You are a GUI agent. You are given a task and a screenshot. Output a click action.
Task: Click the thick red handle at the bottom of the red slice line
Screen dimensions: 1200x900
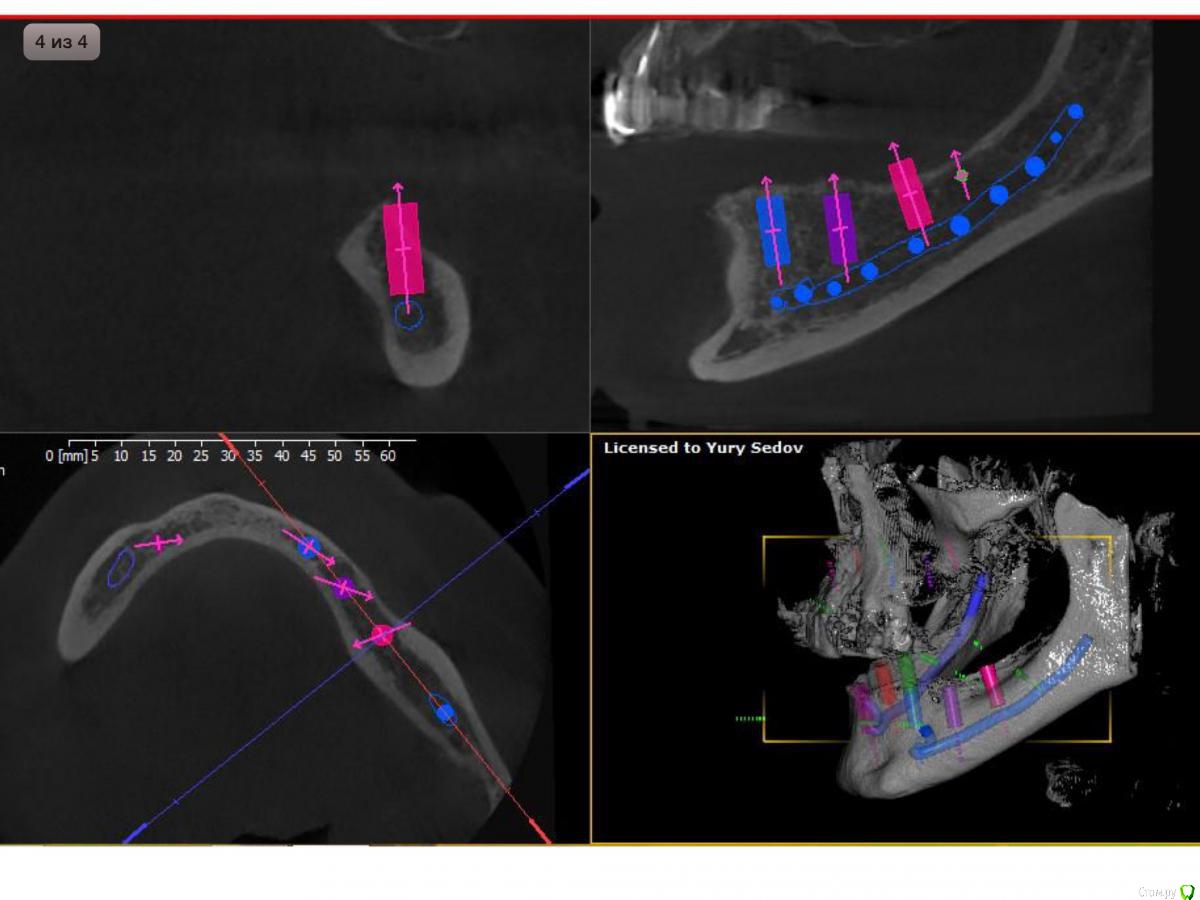(x=538, y=830)
